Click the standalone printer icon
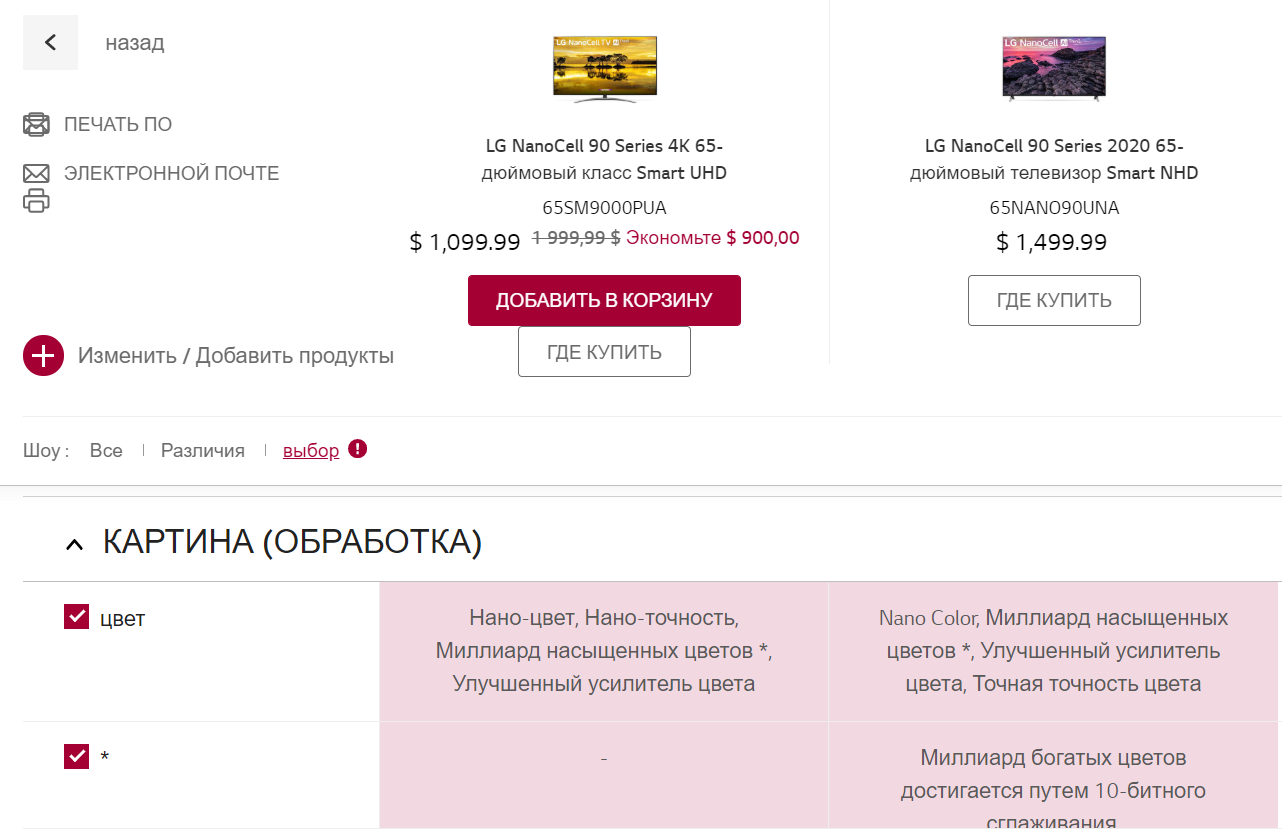 click(x=36, y=200)
